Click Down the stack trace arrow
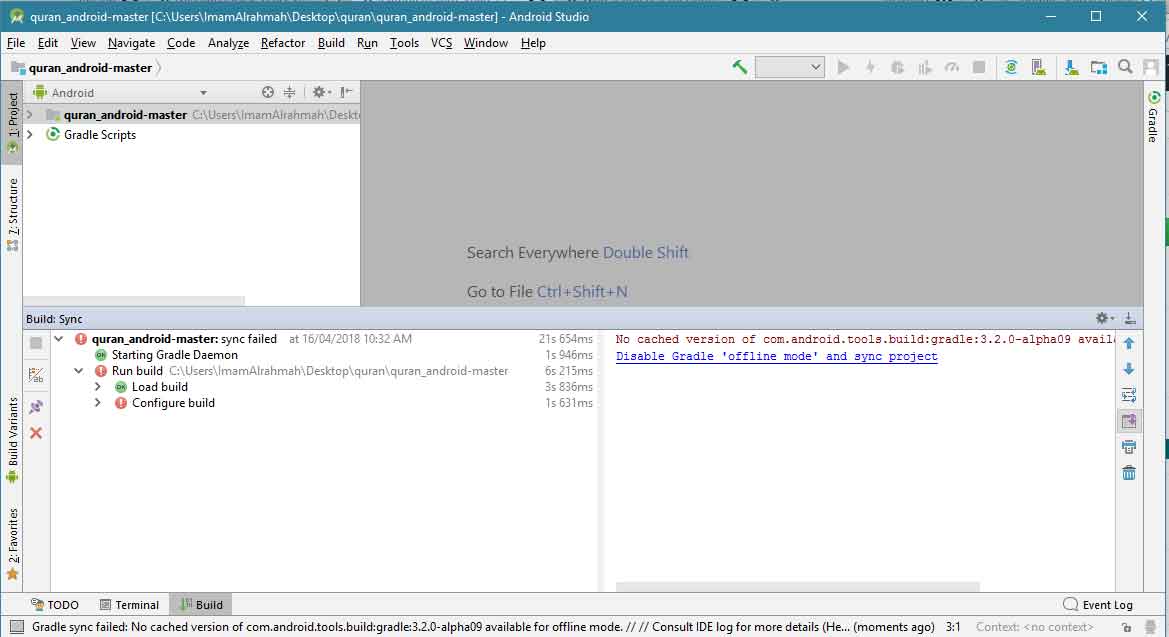 point(1129,369)
